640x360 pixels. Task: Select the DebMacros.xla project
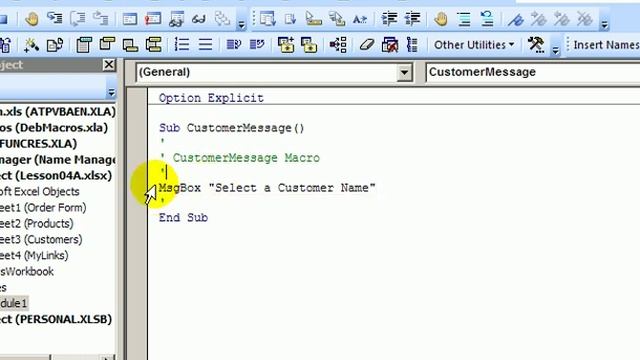pyautogui.click(x=54, y=128)
